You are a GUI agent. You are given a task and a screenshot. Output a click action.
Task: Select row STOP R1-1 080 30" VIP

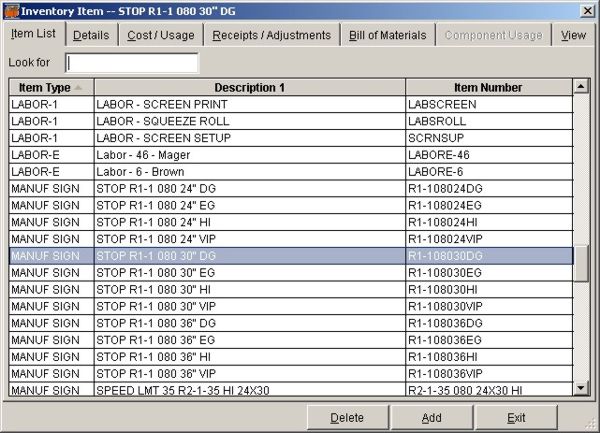[x=291, y=306]
